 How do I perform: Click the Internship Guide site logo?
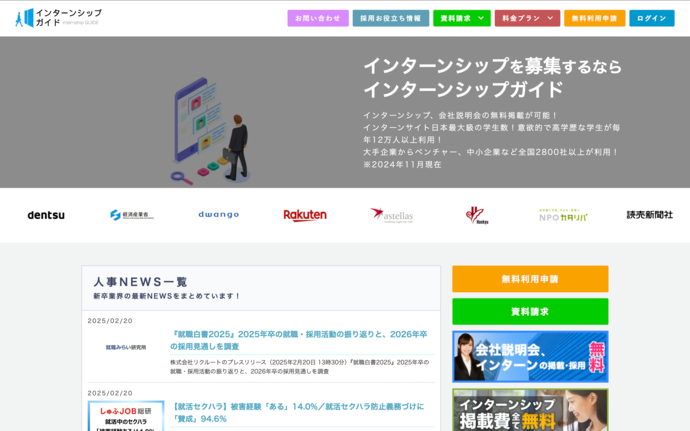(59, 17)
